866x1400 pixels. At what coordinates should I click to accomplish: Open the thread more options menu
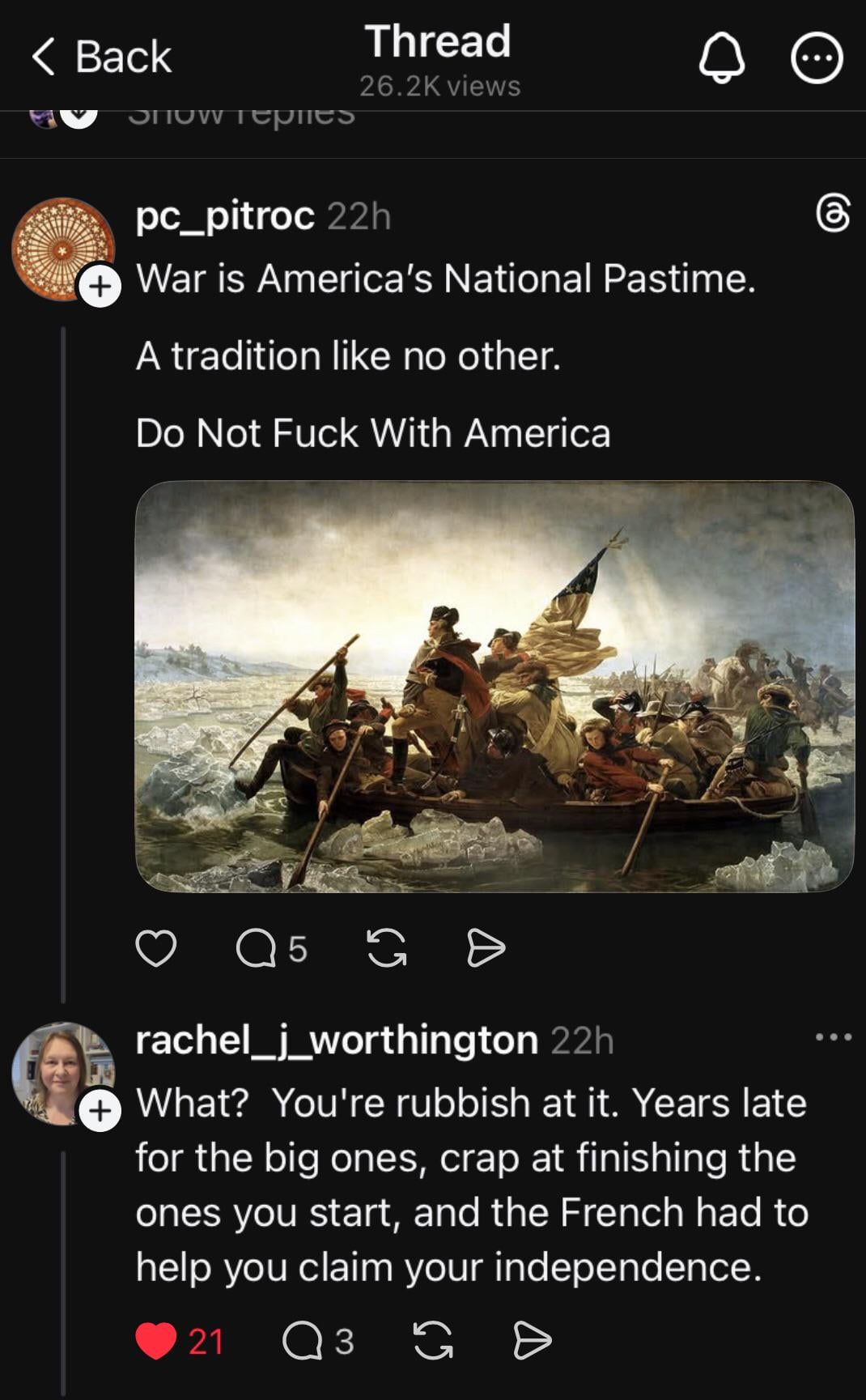coord(817,57)
